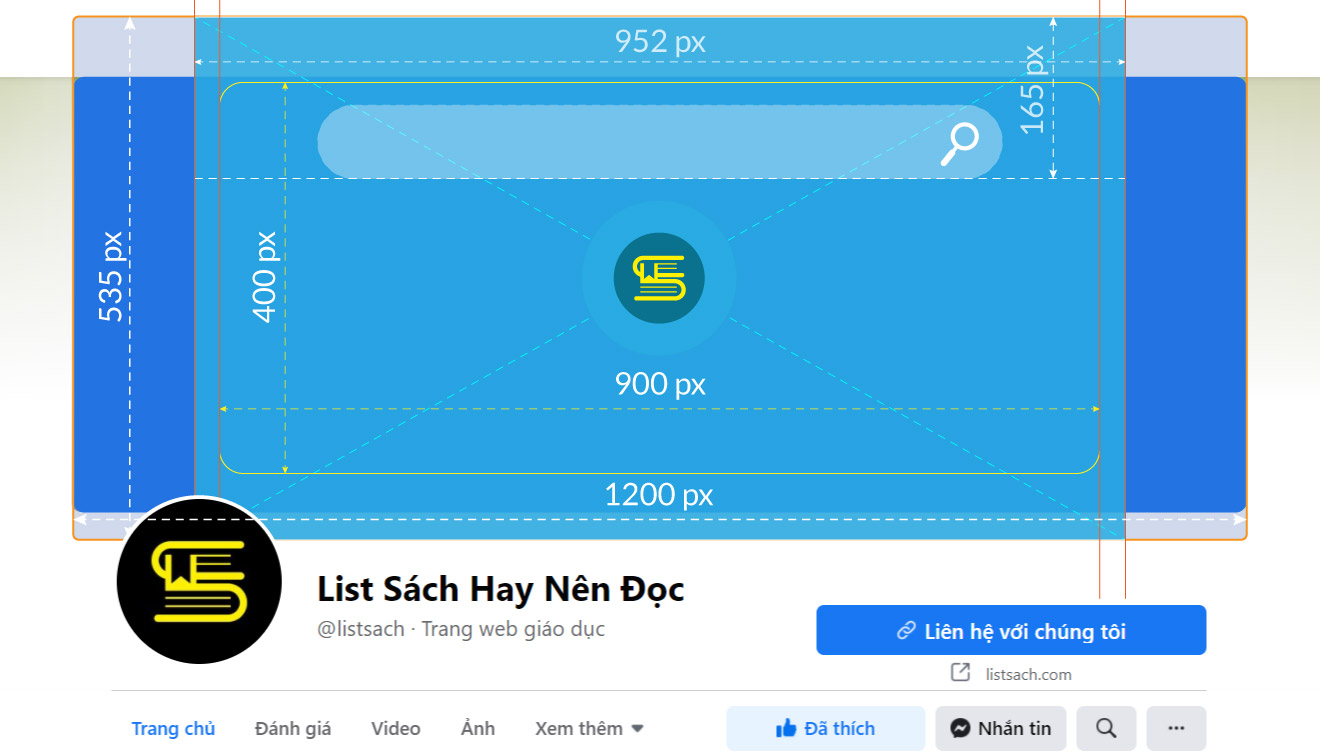Click Liên hệ với chúng tôi button

(x=1011, y=631)
